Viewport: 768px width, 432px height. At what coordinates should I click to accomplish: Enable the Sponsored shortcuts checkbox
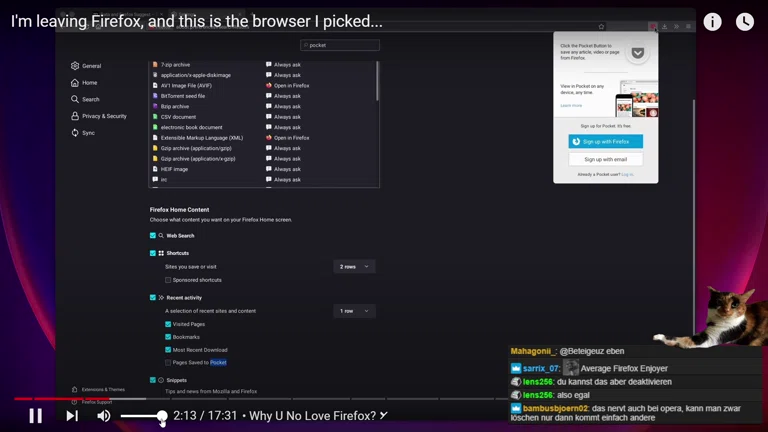[x=168, y=280]
